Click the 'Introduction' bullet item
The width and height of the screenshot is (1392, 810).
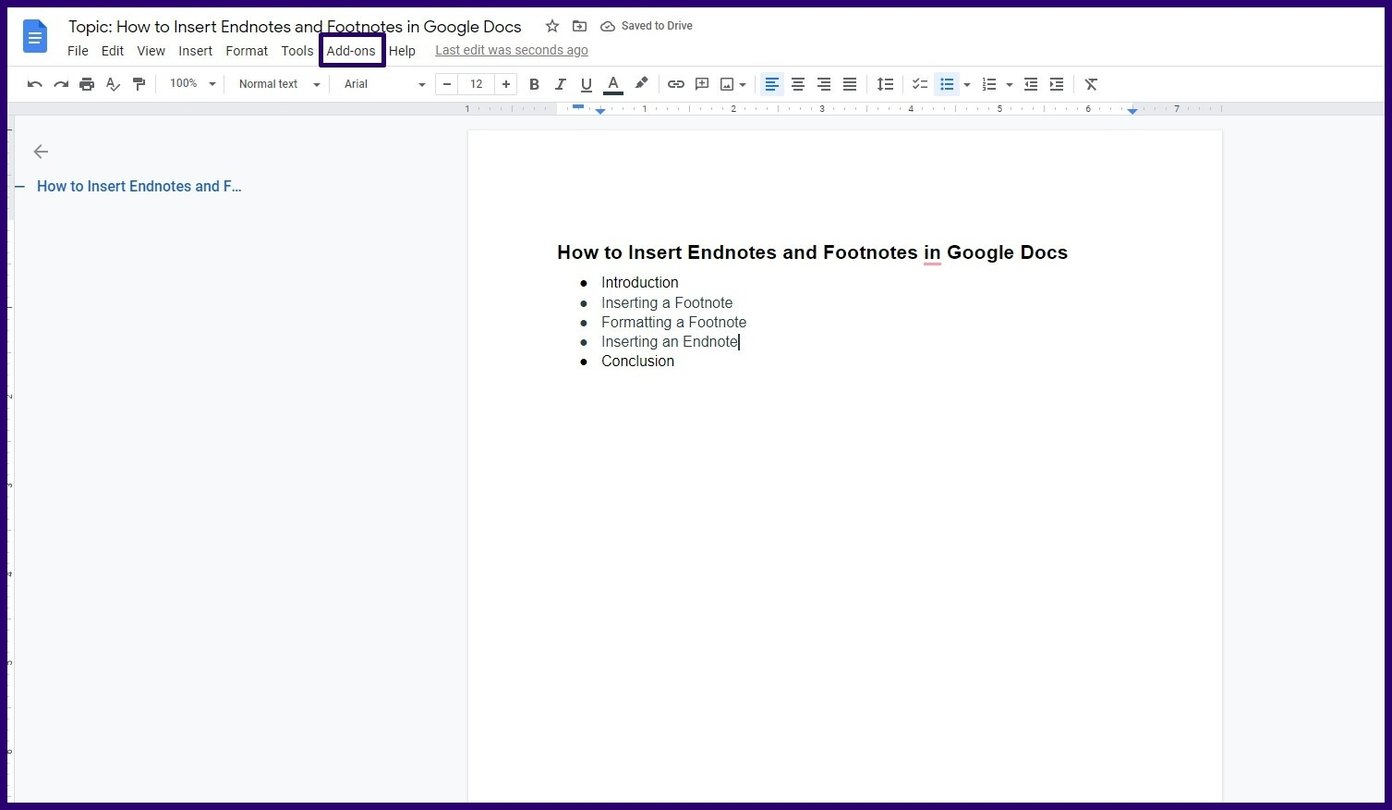click(x=640, y=283)
